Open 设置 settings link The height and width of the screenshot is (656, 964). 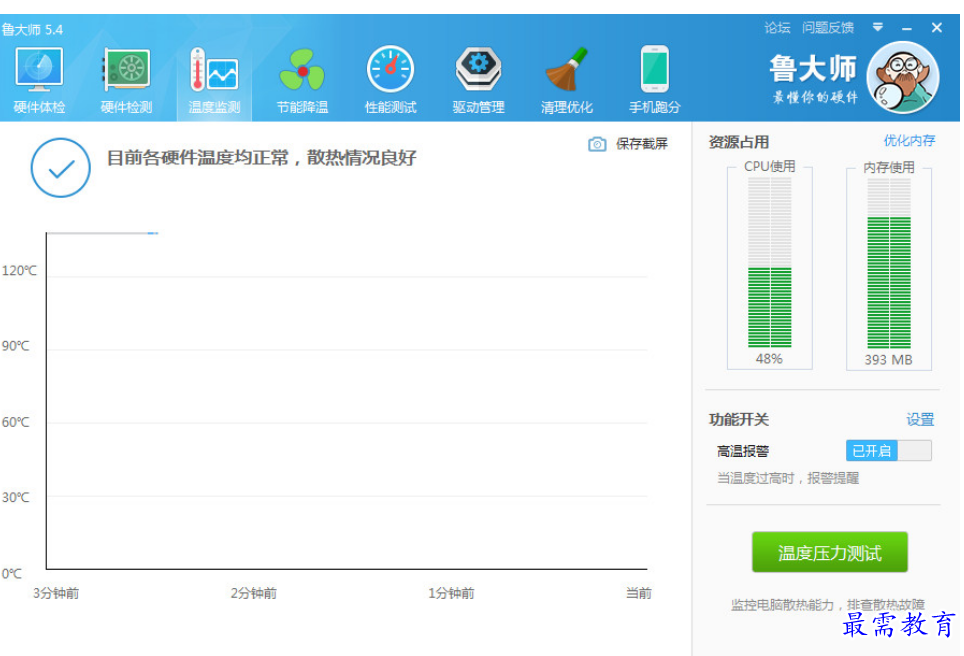(920, 420)
